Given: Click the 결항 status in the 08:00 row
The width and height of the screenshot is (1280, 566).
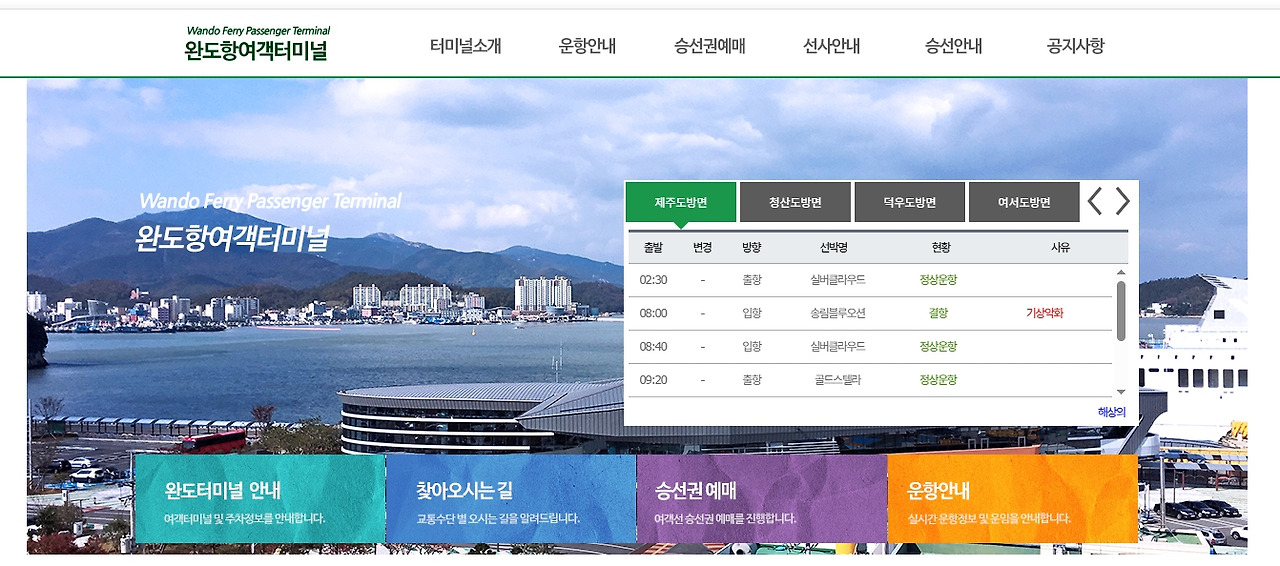Looking at the screenshot, I should 938,313.
